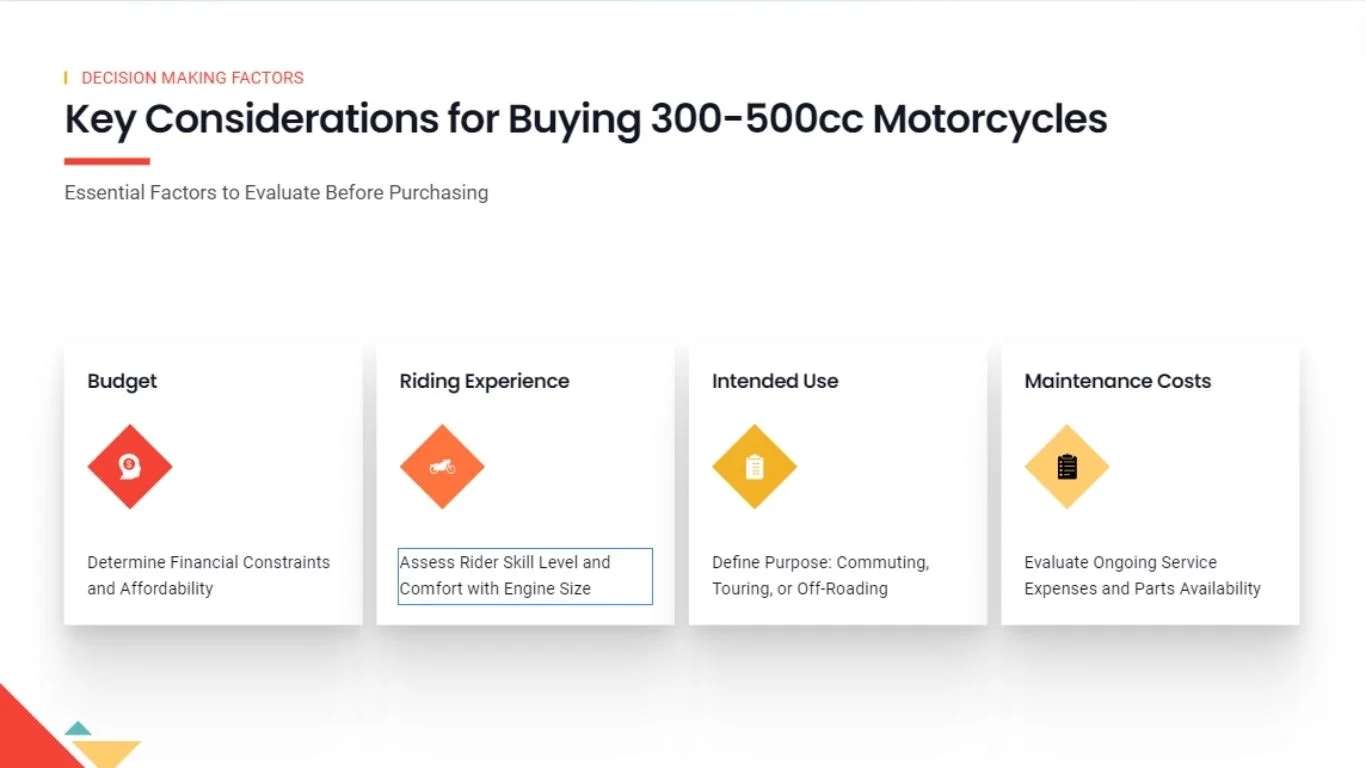The height and width of the screenshot is (768, 1366).
Task: Select the orange motorcycle diamond icon
Action: (442, 467)
